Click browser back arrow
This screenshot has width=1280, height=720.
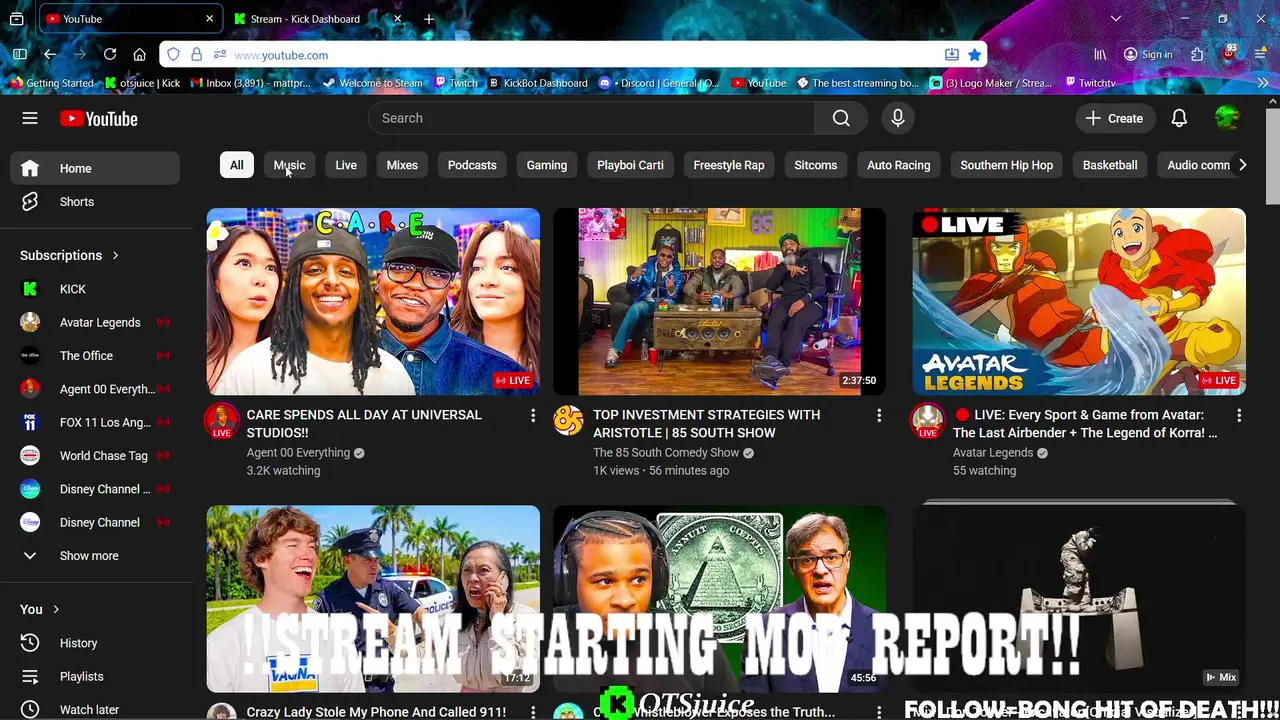pyautogui.click(x=49, y=55)
